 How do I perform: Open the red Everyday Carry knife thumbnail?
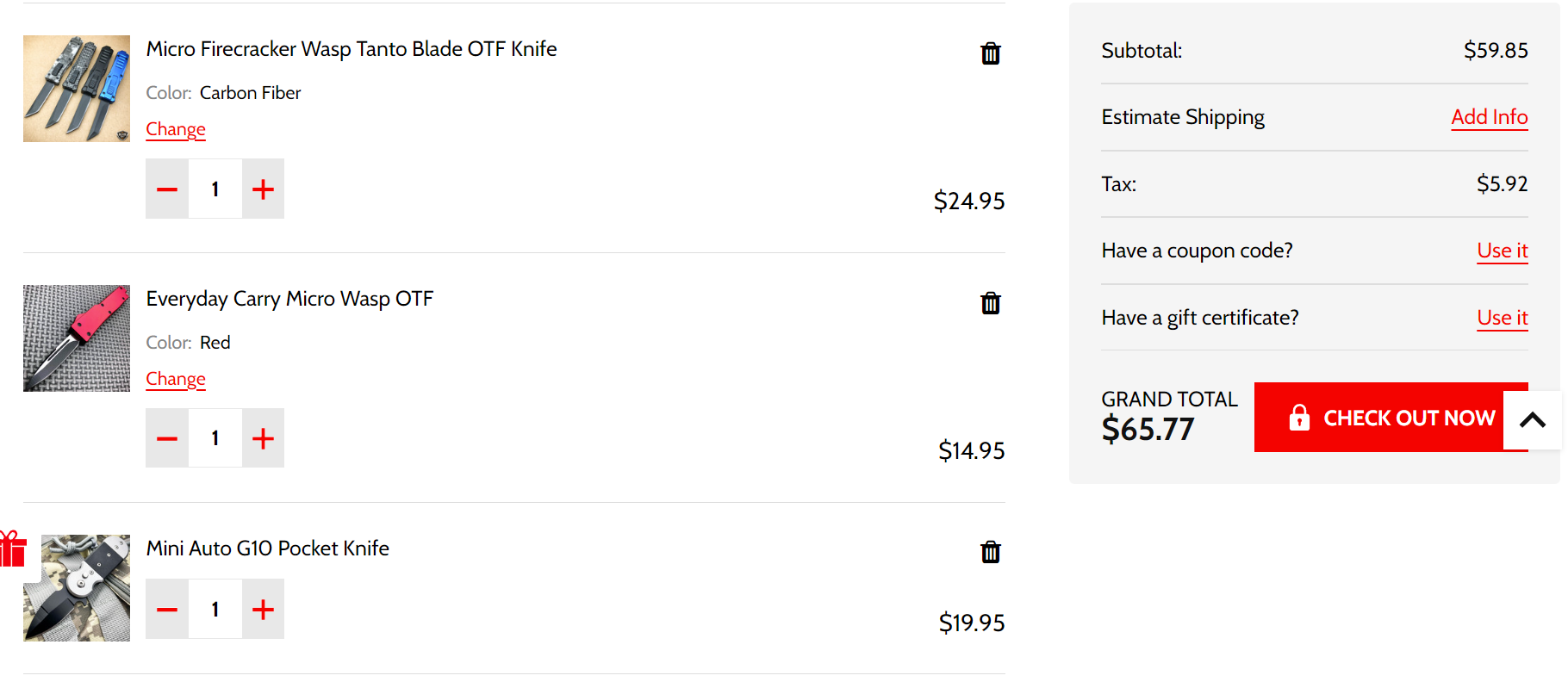pos(77,338)
